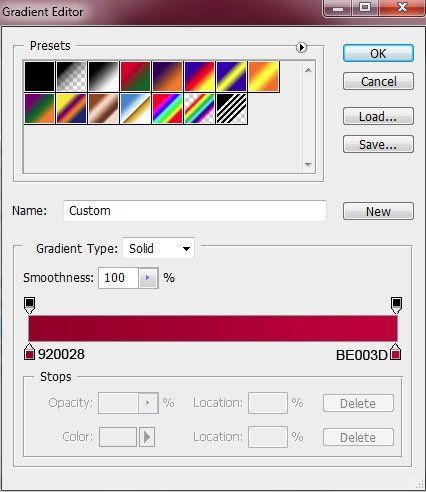
Task: Click the New gradient button
Action: (x=378, y=211)
